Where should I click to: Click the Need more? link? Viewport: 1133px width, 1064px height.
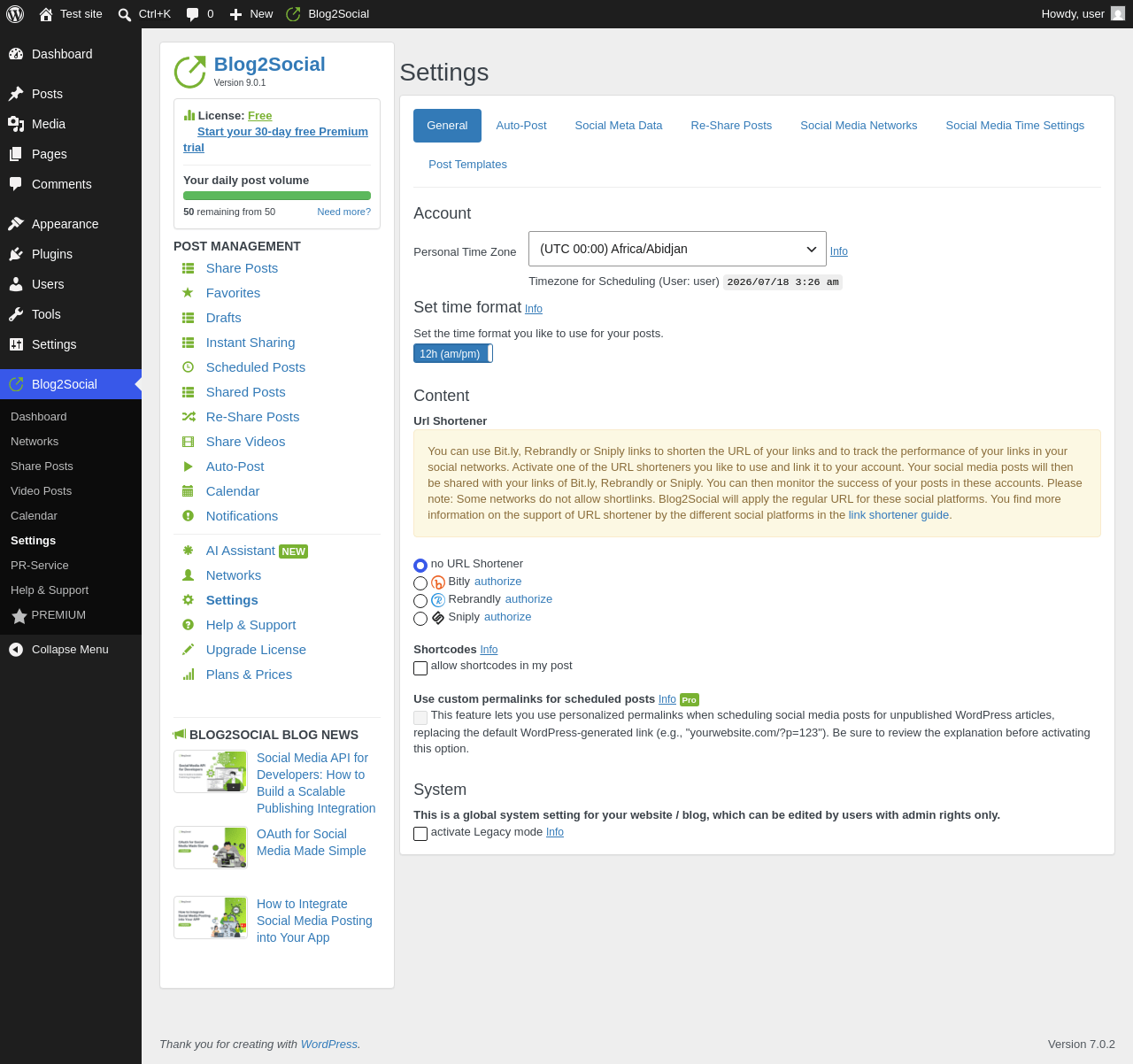click(x=344, y=212)
